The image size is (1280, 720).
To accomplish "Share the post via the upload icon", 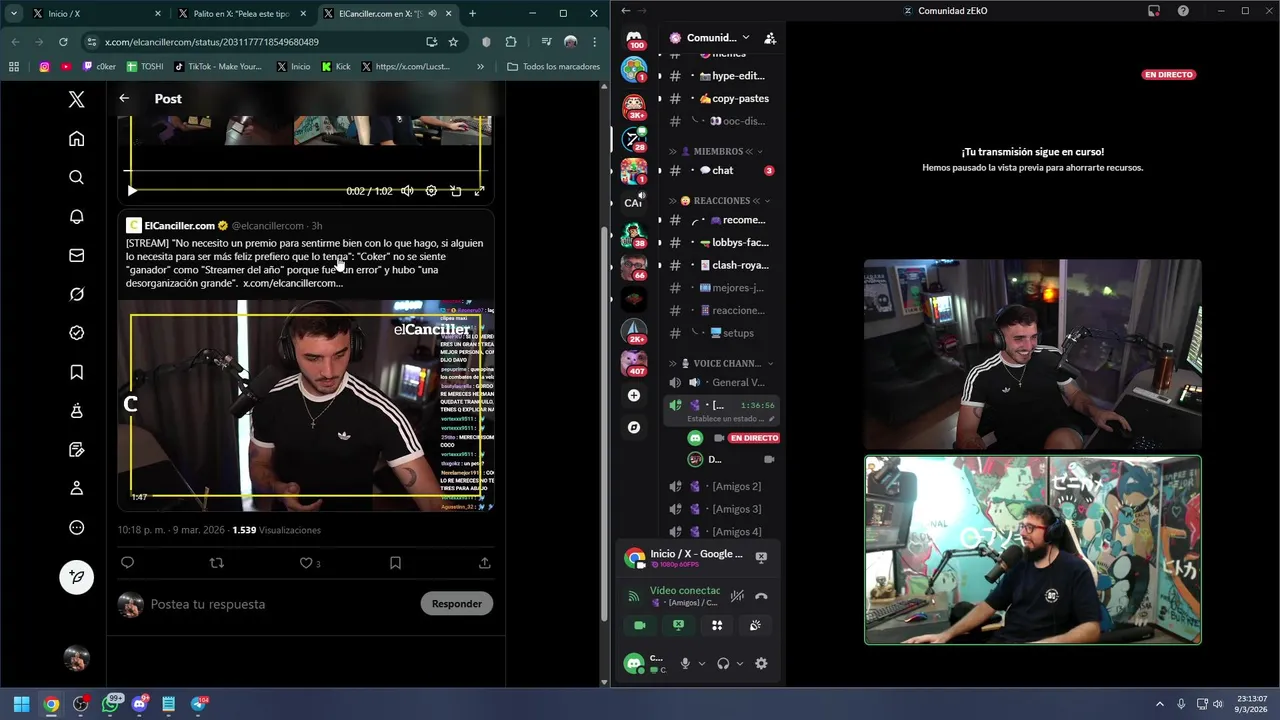I will [x=484, y=563].
